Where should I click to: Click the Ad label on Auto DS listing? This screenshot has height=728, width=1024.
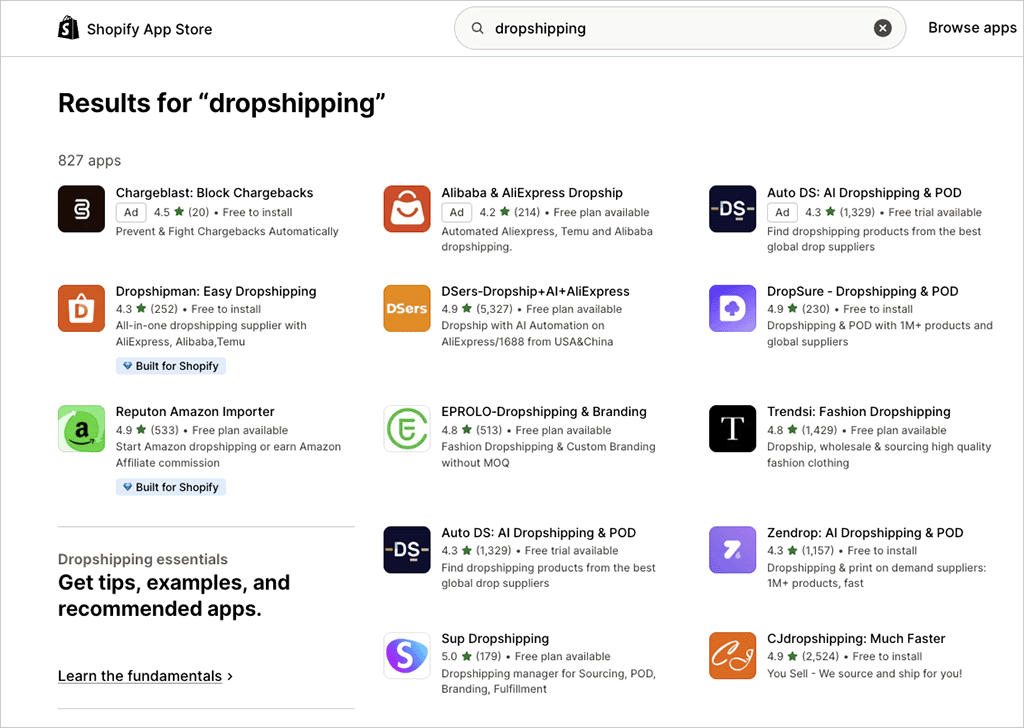coord(782,212)
